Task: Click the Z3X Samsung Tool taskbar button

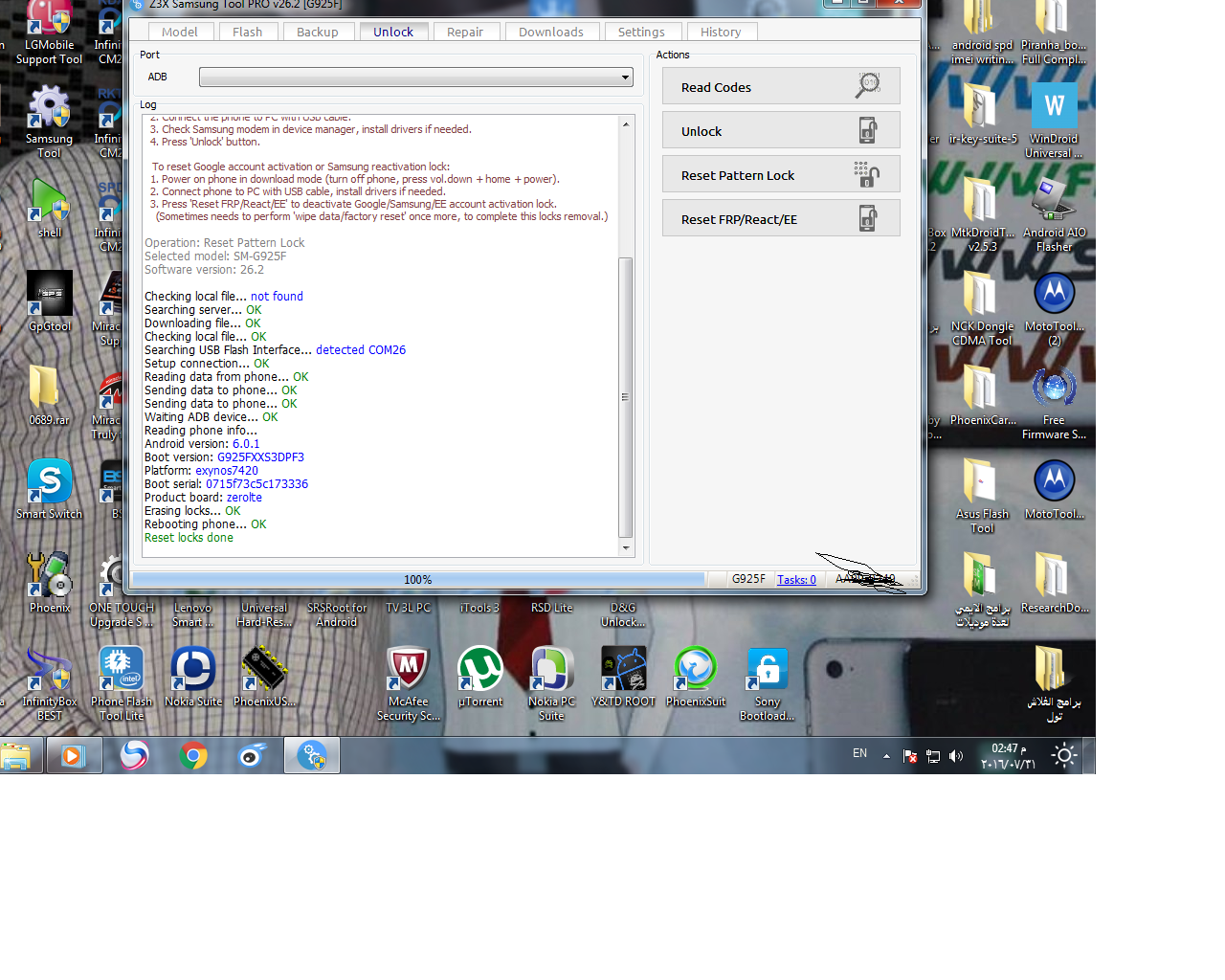Action: click(x=311, y=756)
